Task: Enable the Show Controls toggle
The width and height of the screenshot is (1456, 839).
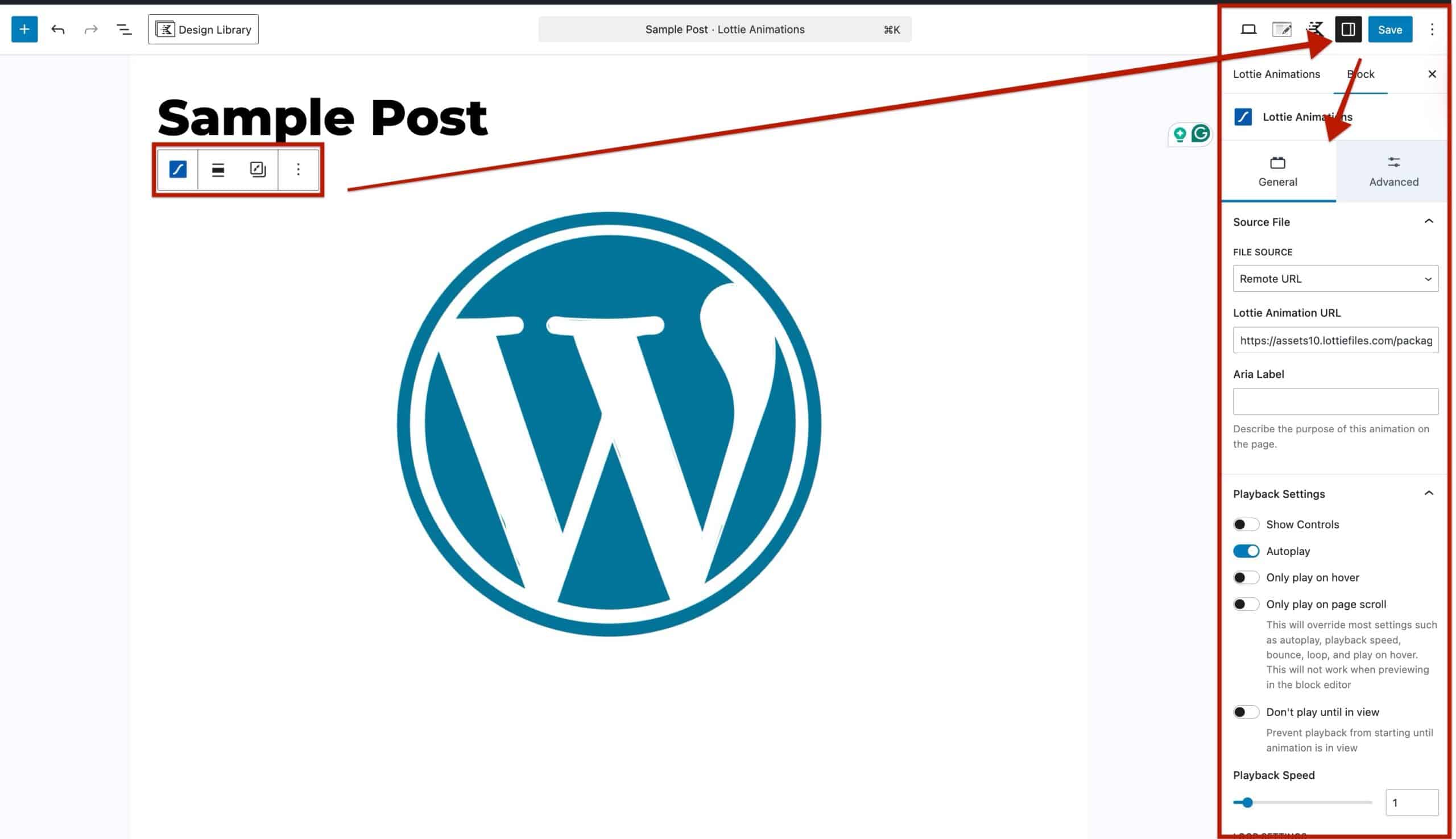Action: point(1245,524)
